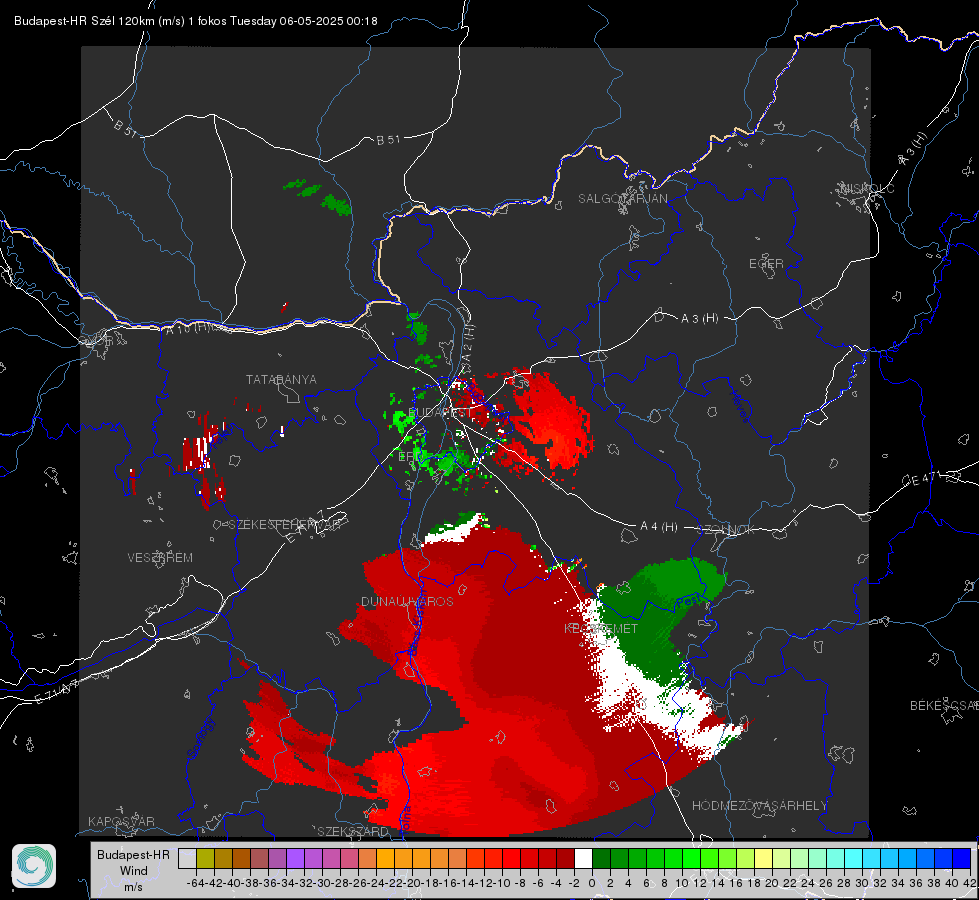Click the radar title with date and time
This screenshot has height=900, width=979.
point(195,21)
